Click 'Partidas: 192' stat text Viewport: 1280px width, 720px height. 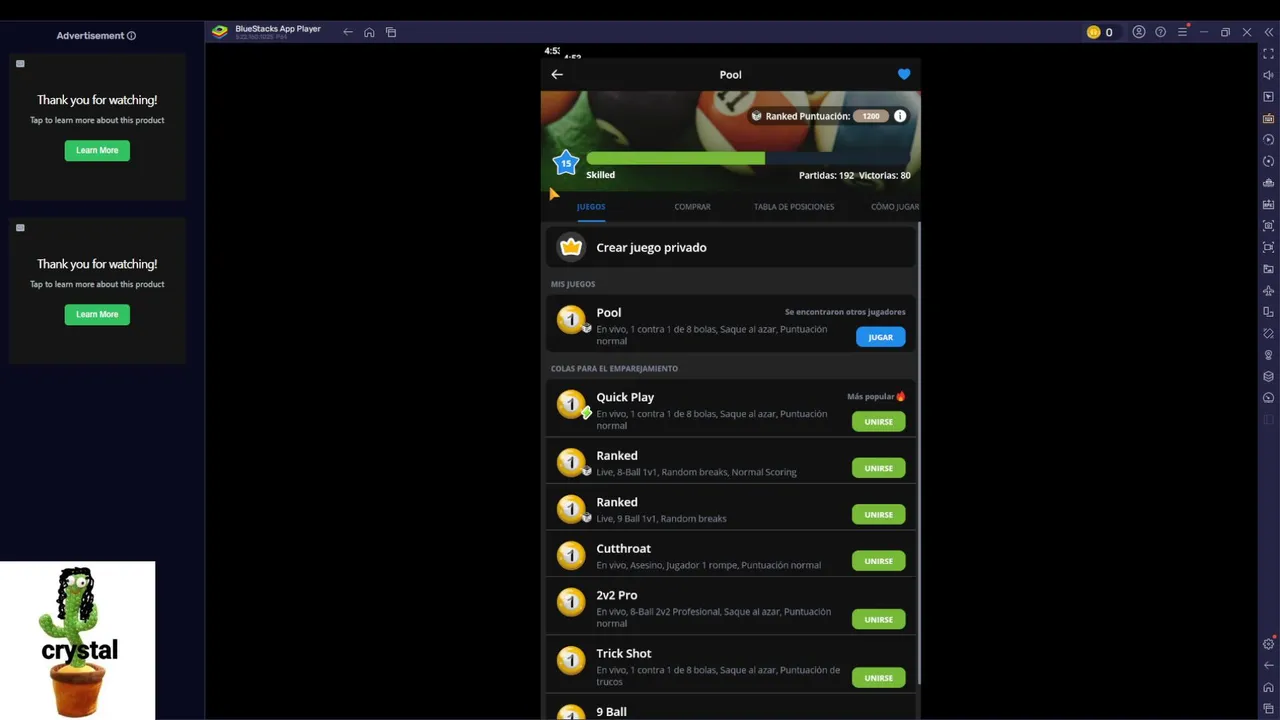click(826, 175)
